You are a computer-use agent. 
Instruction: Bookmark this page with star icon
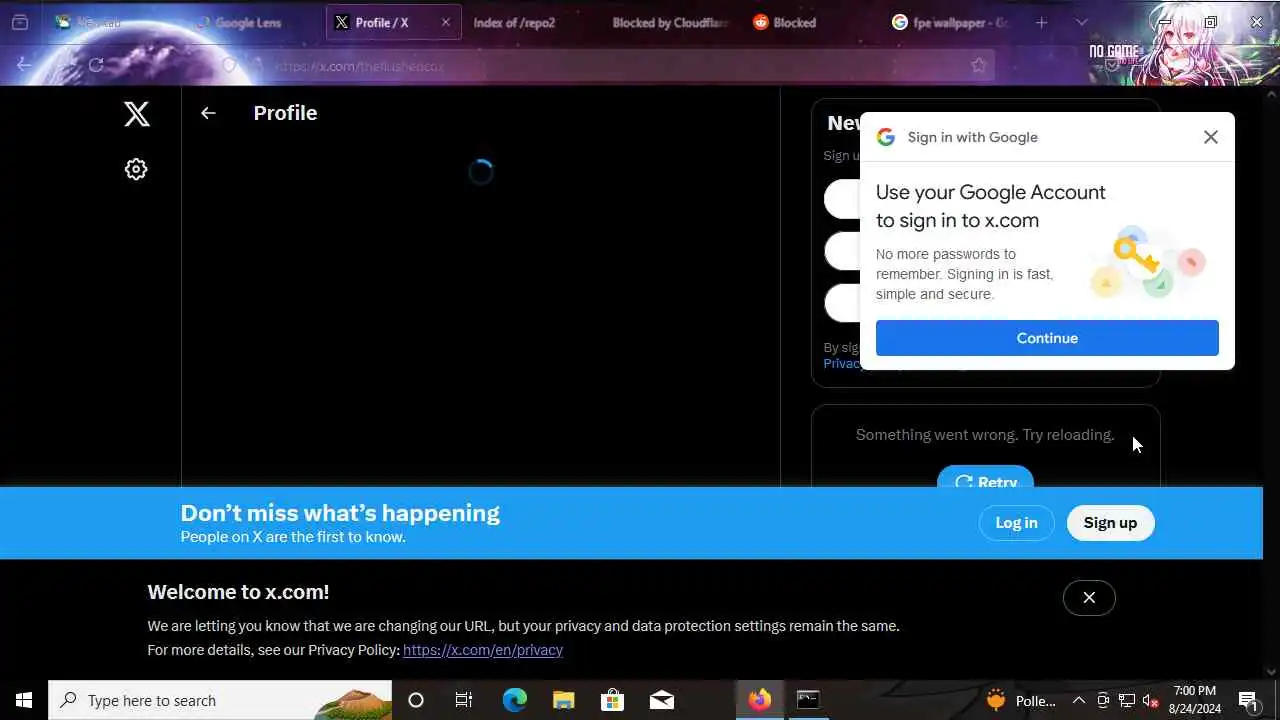(979, 65)
